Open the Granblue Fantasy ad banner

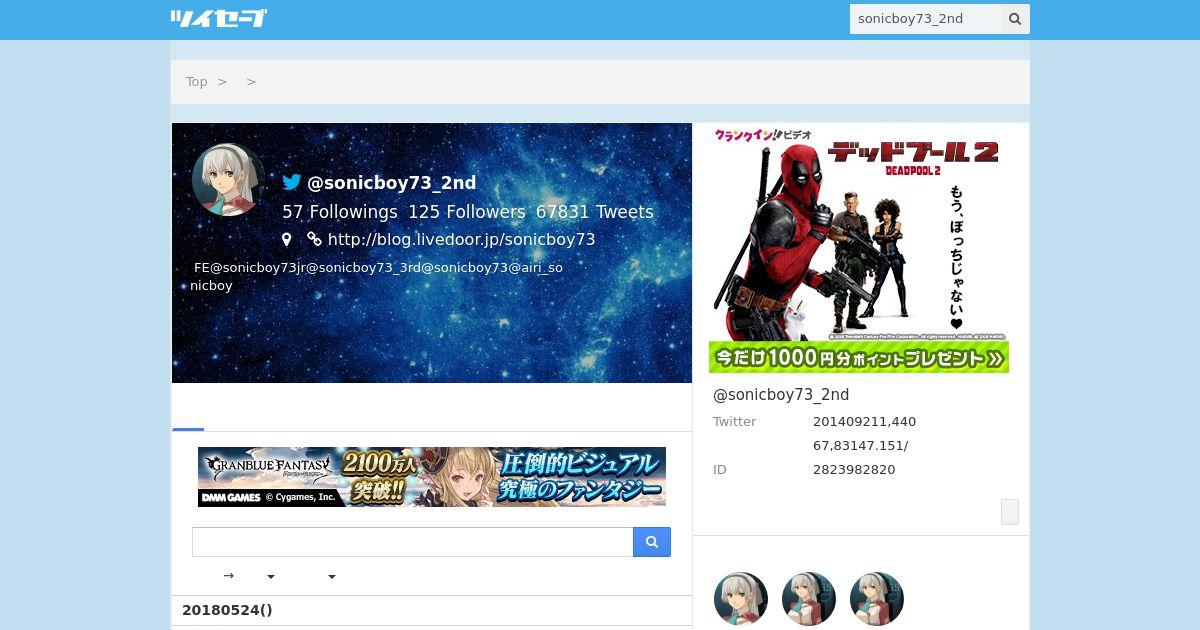pos(432,477)
